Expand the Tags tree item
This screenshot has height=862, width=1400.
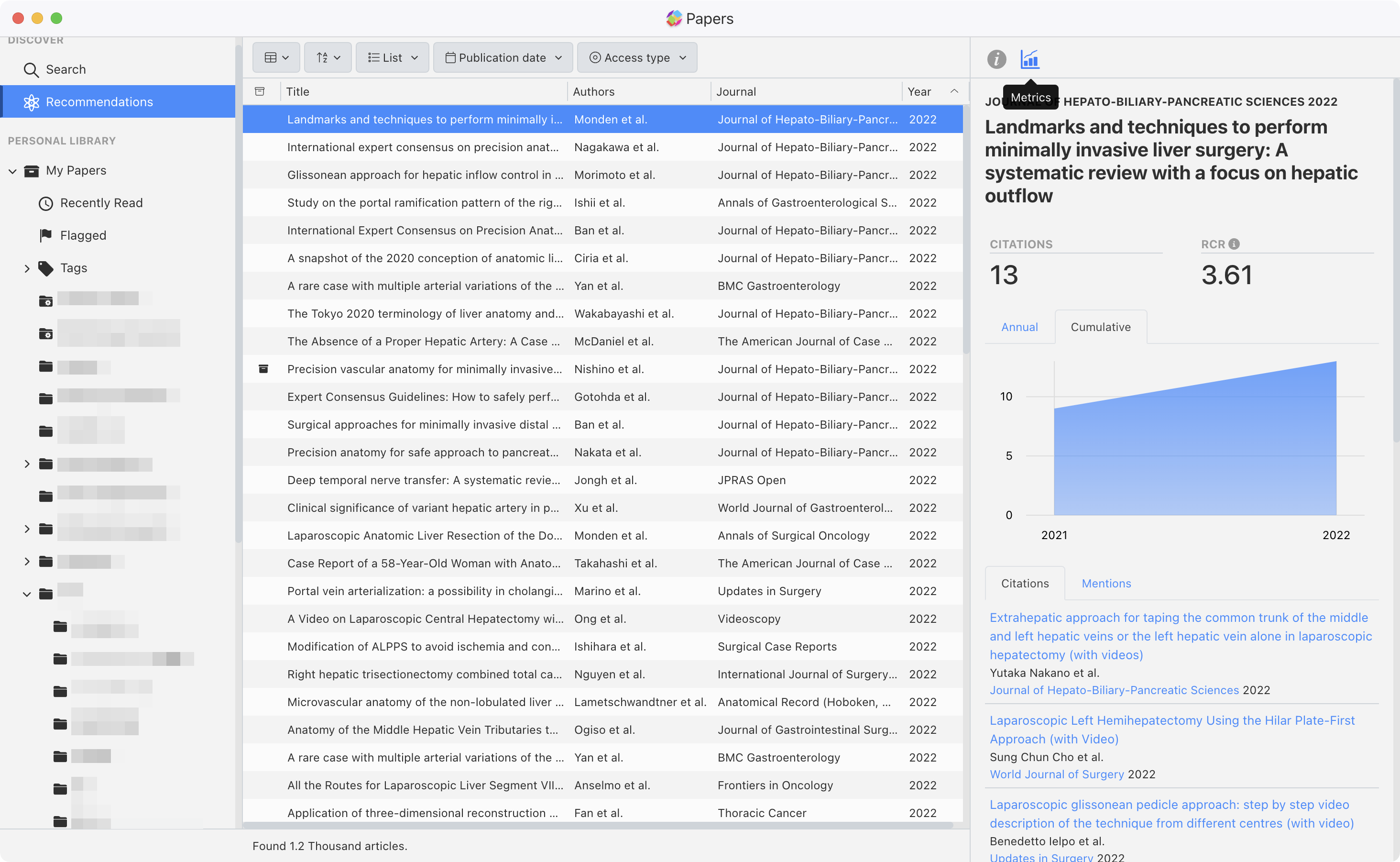[27, 268]
